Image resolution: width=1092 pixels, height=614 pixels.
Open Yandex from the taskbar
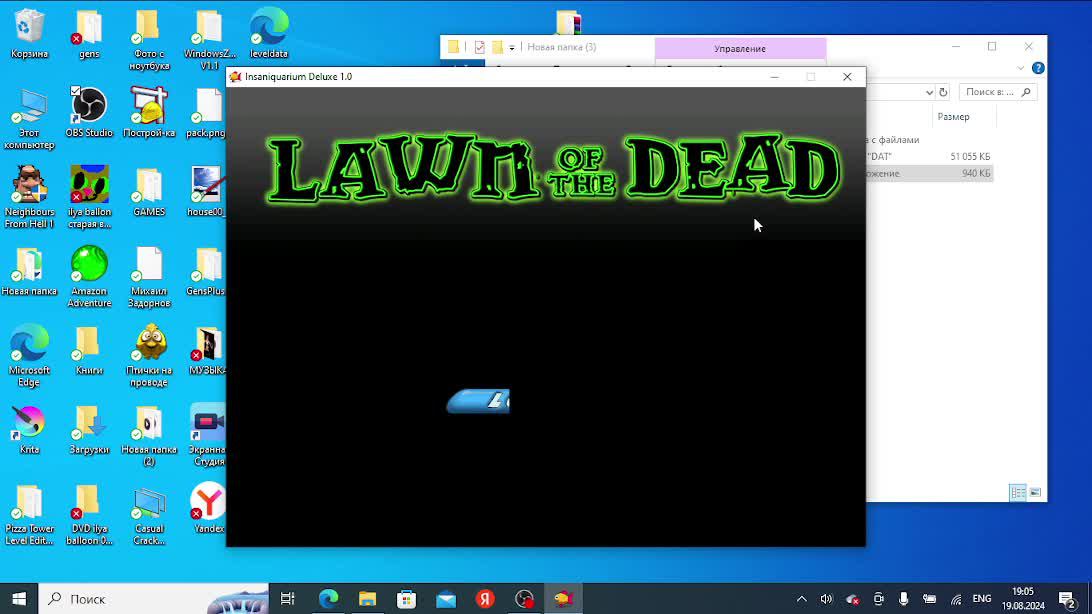click(x=485, y=599)
